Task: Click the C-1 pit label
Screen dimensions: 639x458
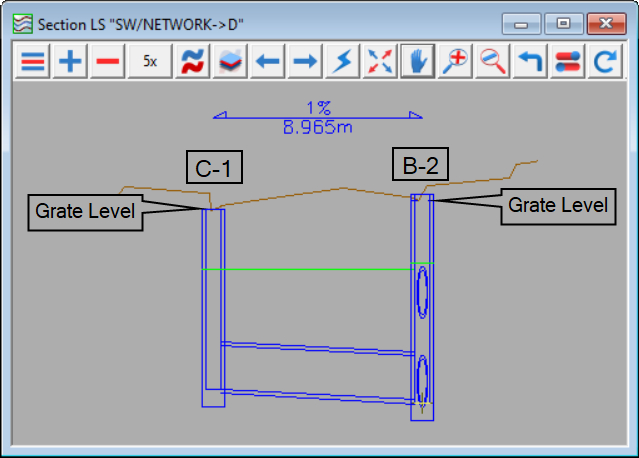Action: click(x=214, y=167)
